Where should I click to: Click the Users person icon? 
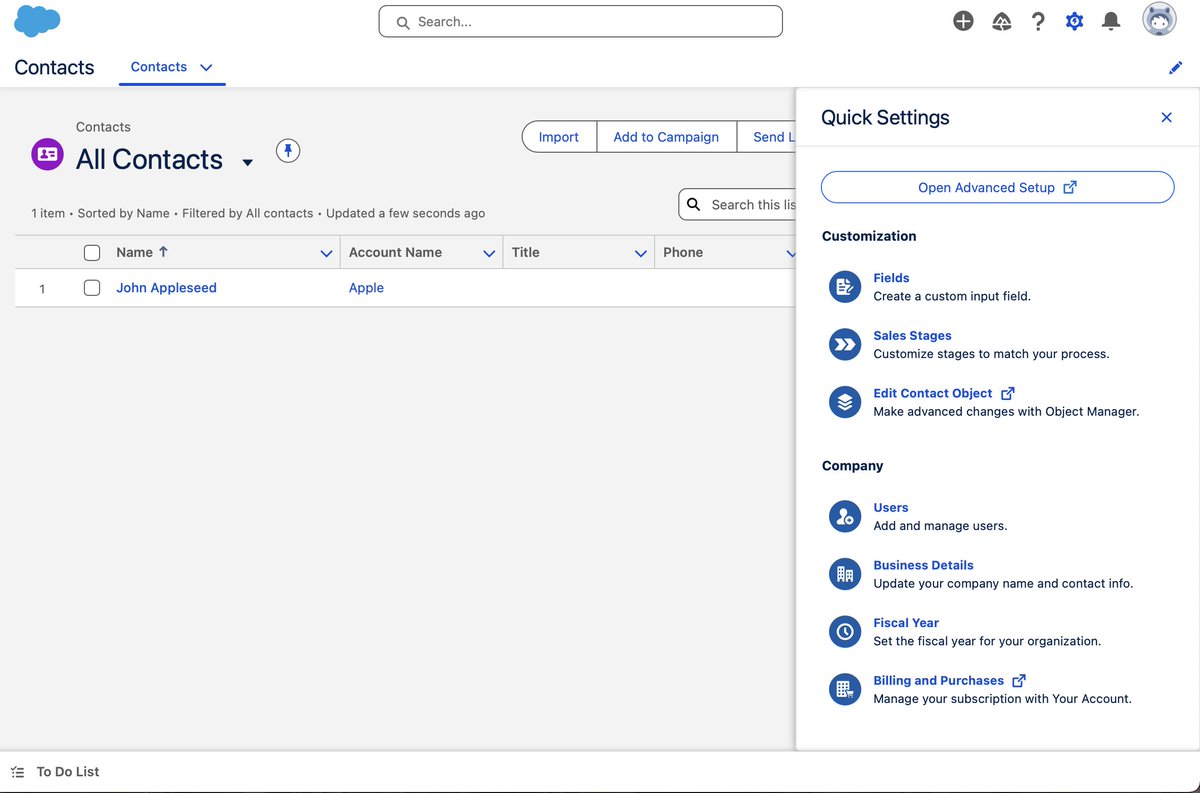(845, 516)
